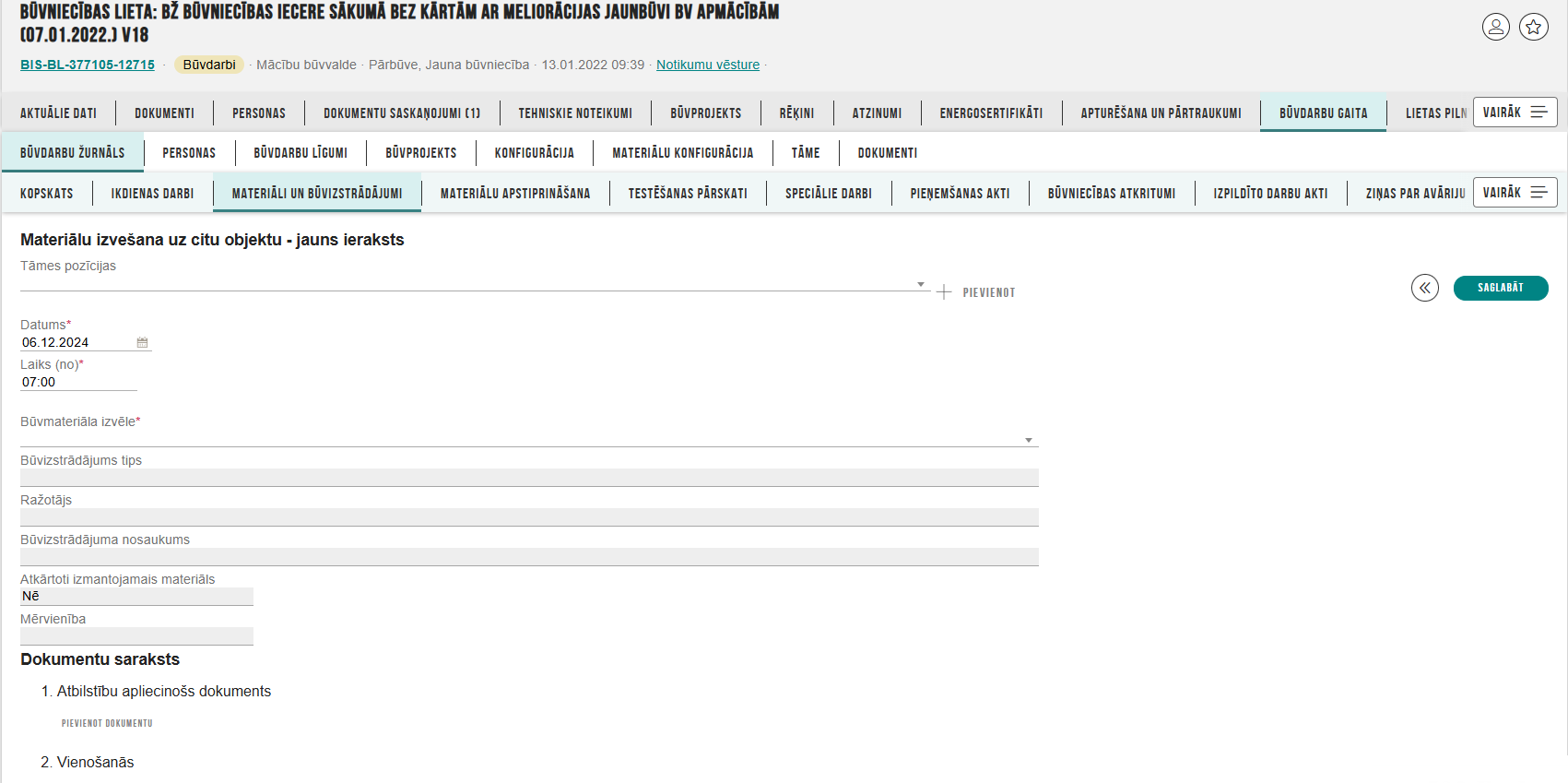Open the Energosertifikāti tab

point(991,113)
